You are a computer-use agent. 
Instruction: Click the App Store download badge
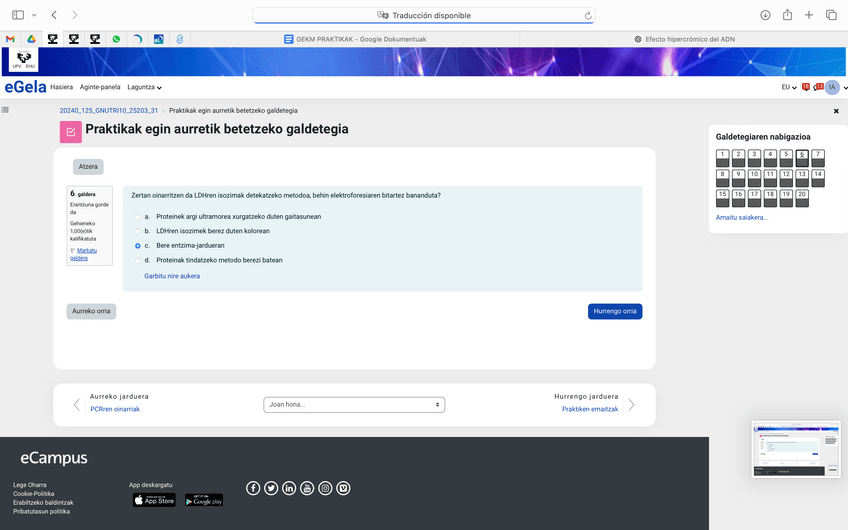pyautogui.click(x=154, y=500)
